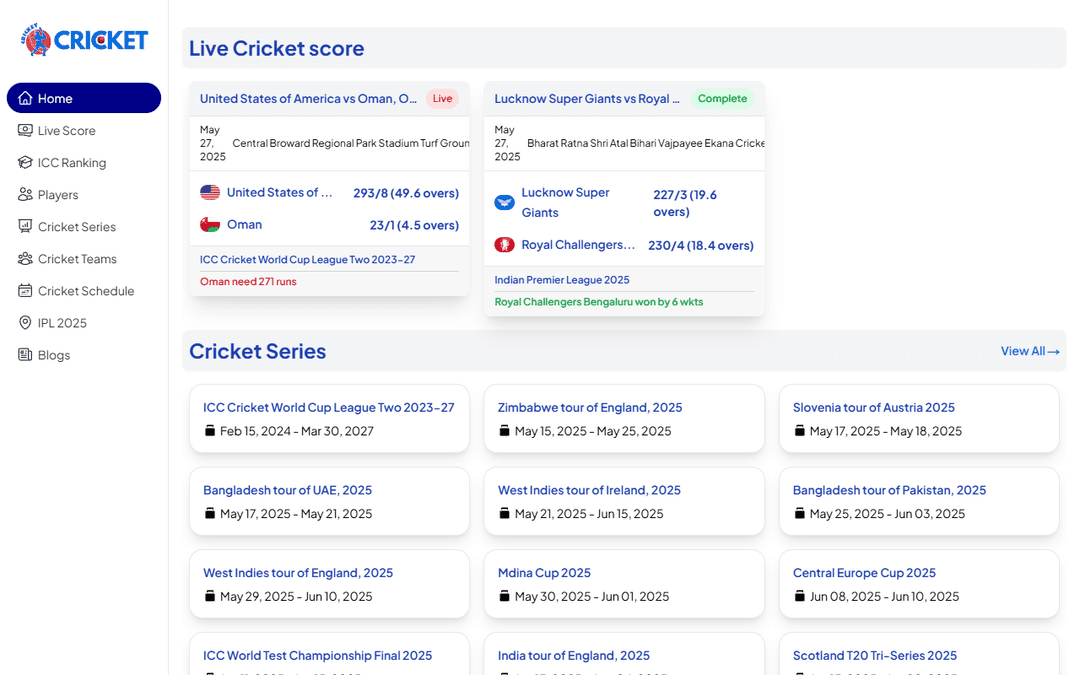Open United States of America vs Oman match title
The height and width of the screenshot is (675, 1080).
308,98
